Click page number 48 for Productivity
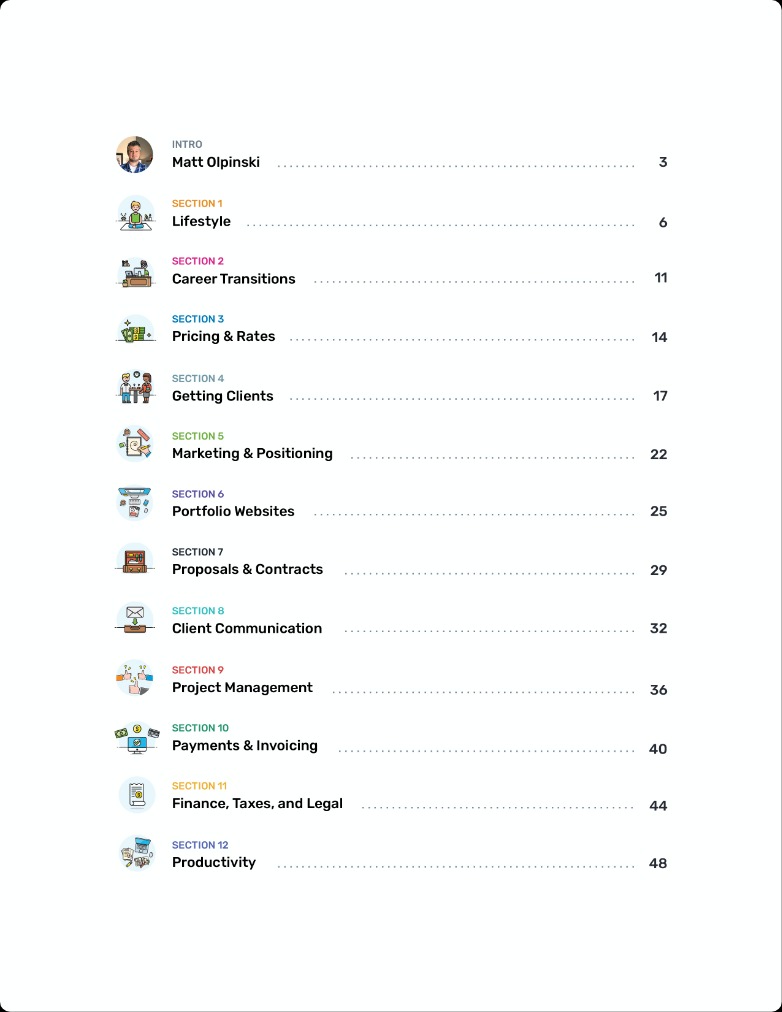 point(657,864)
